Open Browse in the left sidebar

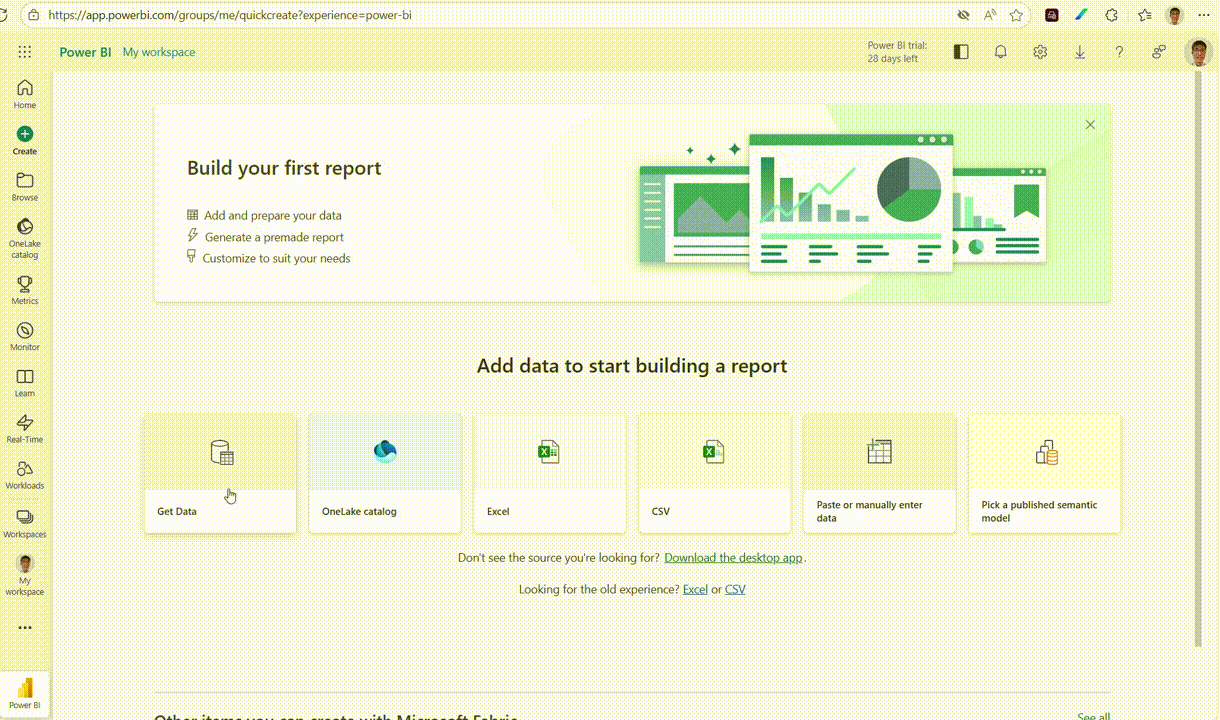(x=25, y=187)
